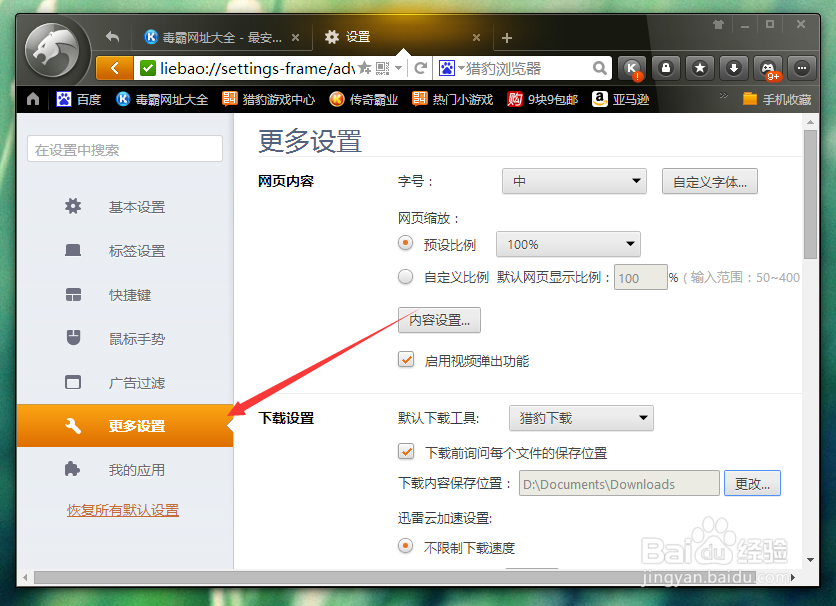The width and height of the screenshot is (836, 606).
Task: Click the 更改... button
Action: pos(752,483)
